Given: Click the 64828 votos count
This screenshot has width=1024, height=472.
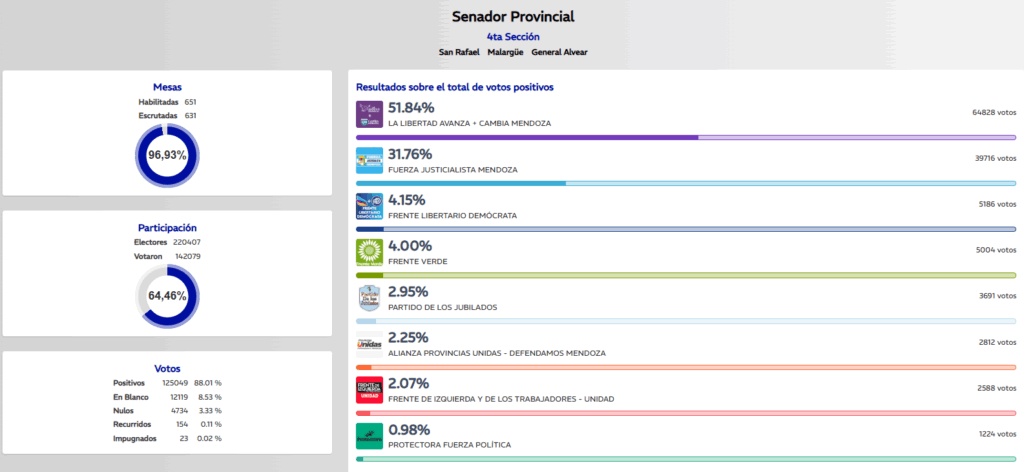Looking at the screenshot, I should click(x=992, y=112).
